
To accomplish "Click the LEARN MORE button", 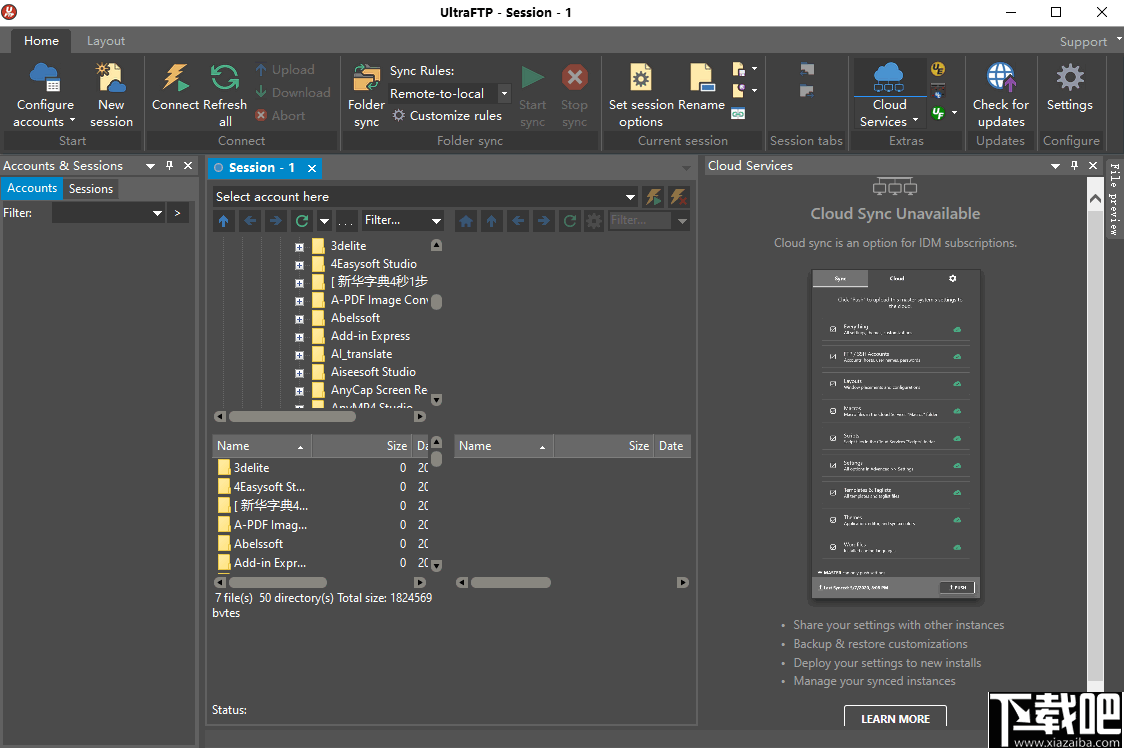I will [895, 718].
